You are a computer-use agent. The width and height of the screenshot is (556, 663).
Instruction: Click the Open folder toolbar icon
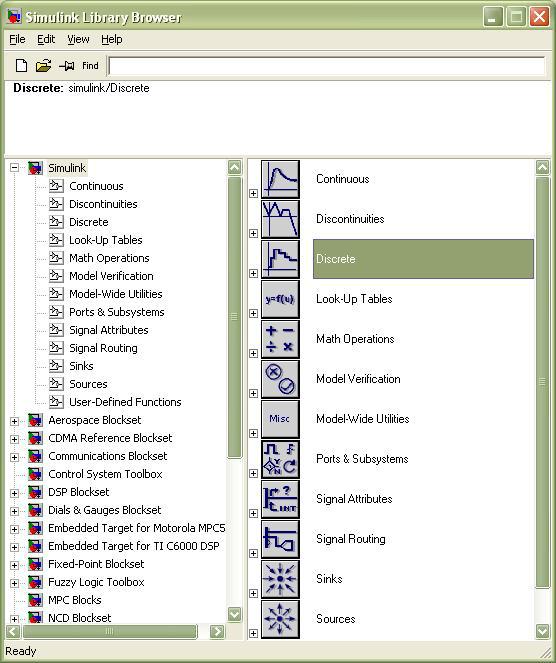coord(44,66)
